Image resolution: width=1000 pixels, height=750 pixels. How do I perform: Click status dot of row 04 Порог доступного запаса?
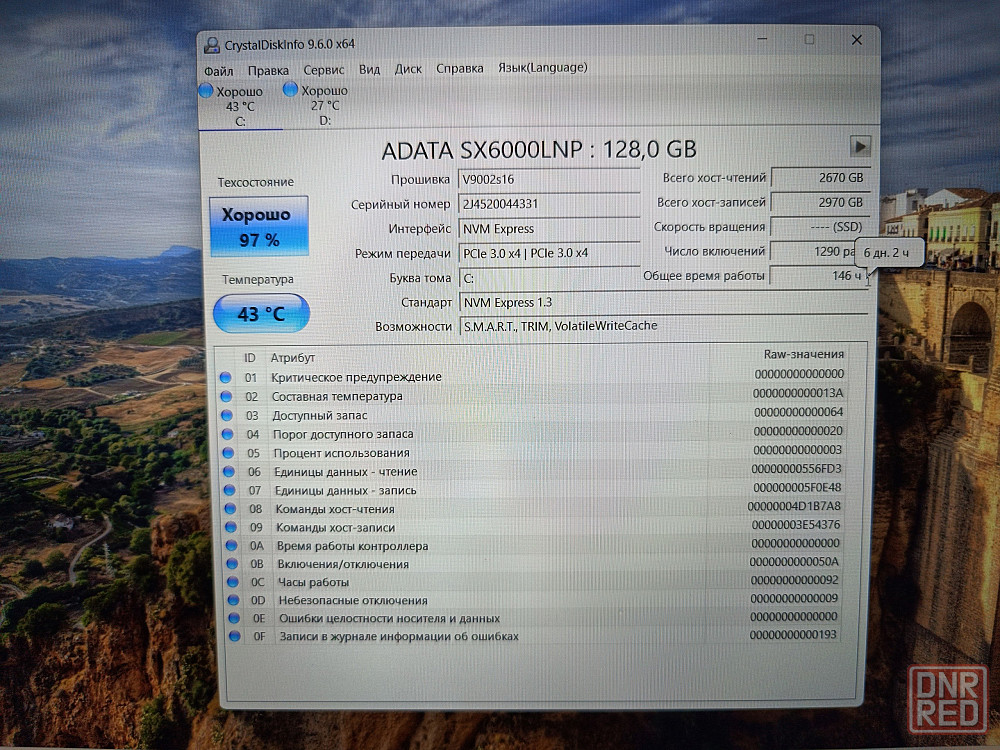[227, 434]
